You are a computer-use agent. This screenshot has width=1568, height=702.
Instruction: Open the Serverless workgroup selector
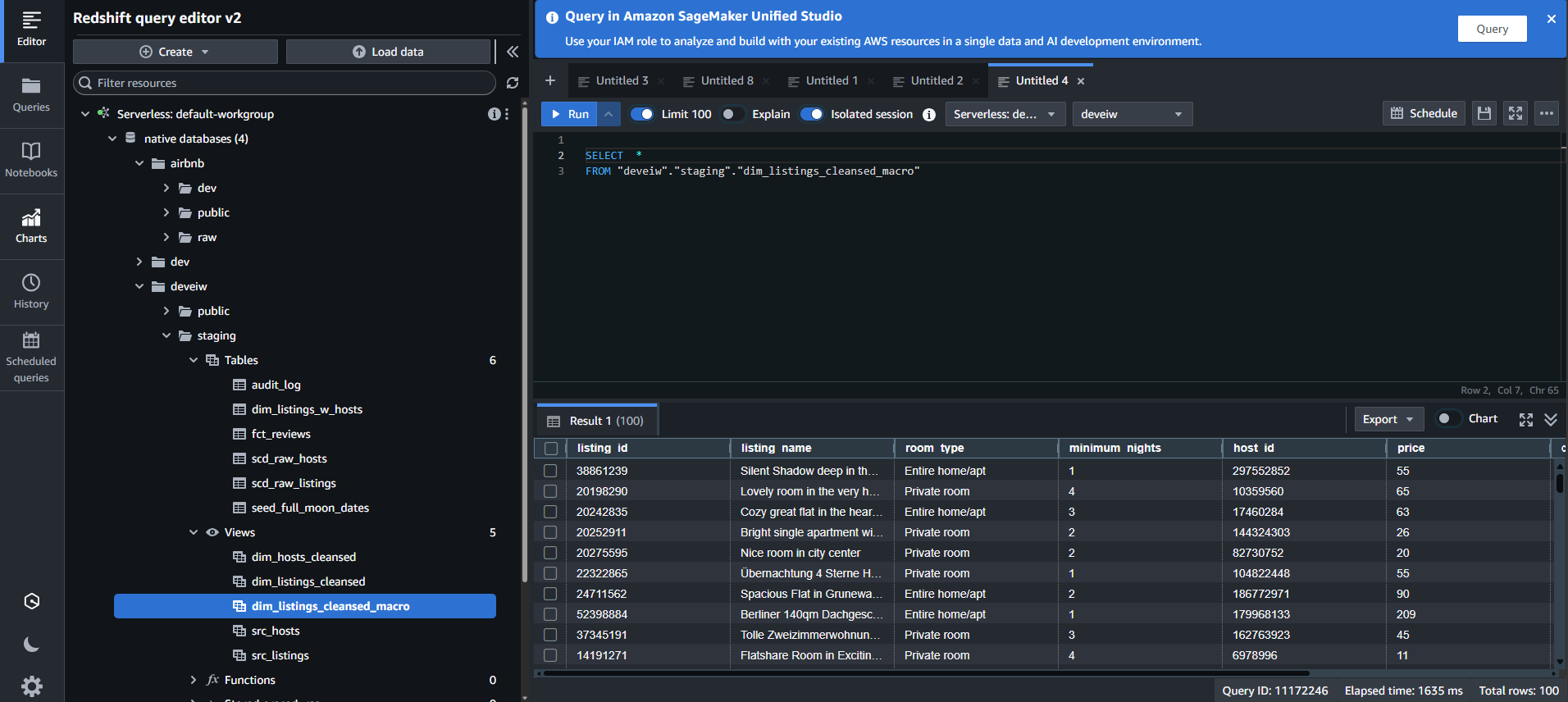1005,114
